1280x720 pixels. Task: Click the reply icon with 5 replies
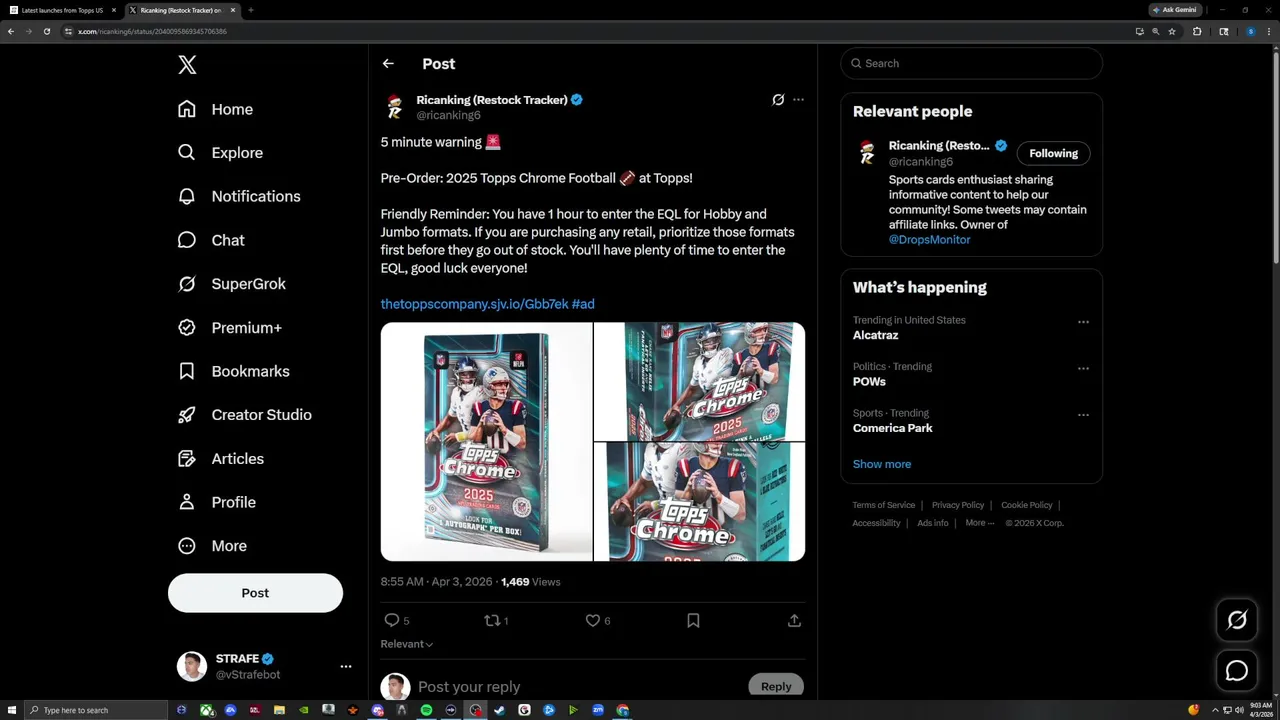coord(397,621)
